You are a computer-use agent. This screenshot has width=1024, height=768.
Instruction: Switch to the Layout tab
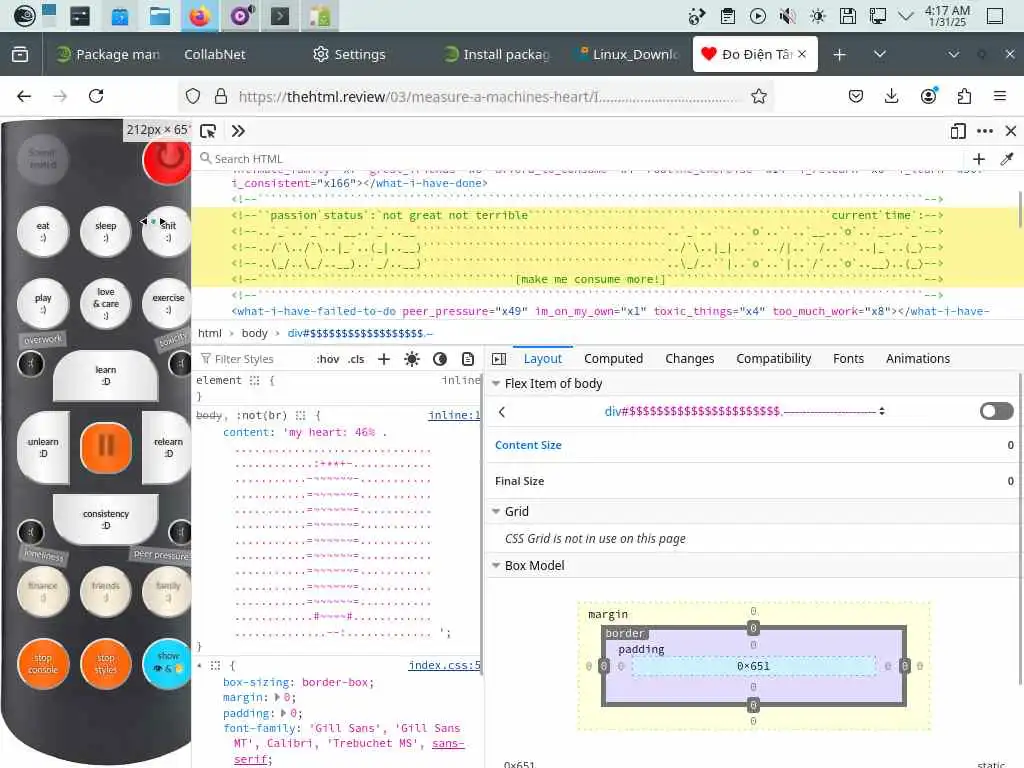(x=543, y=359)
